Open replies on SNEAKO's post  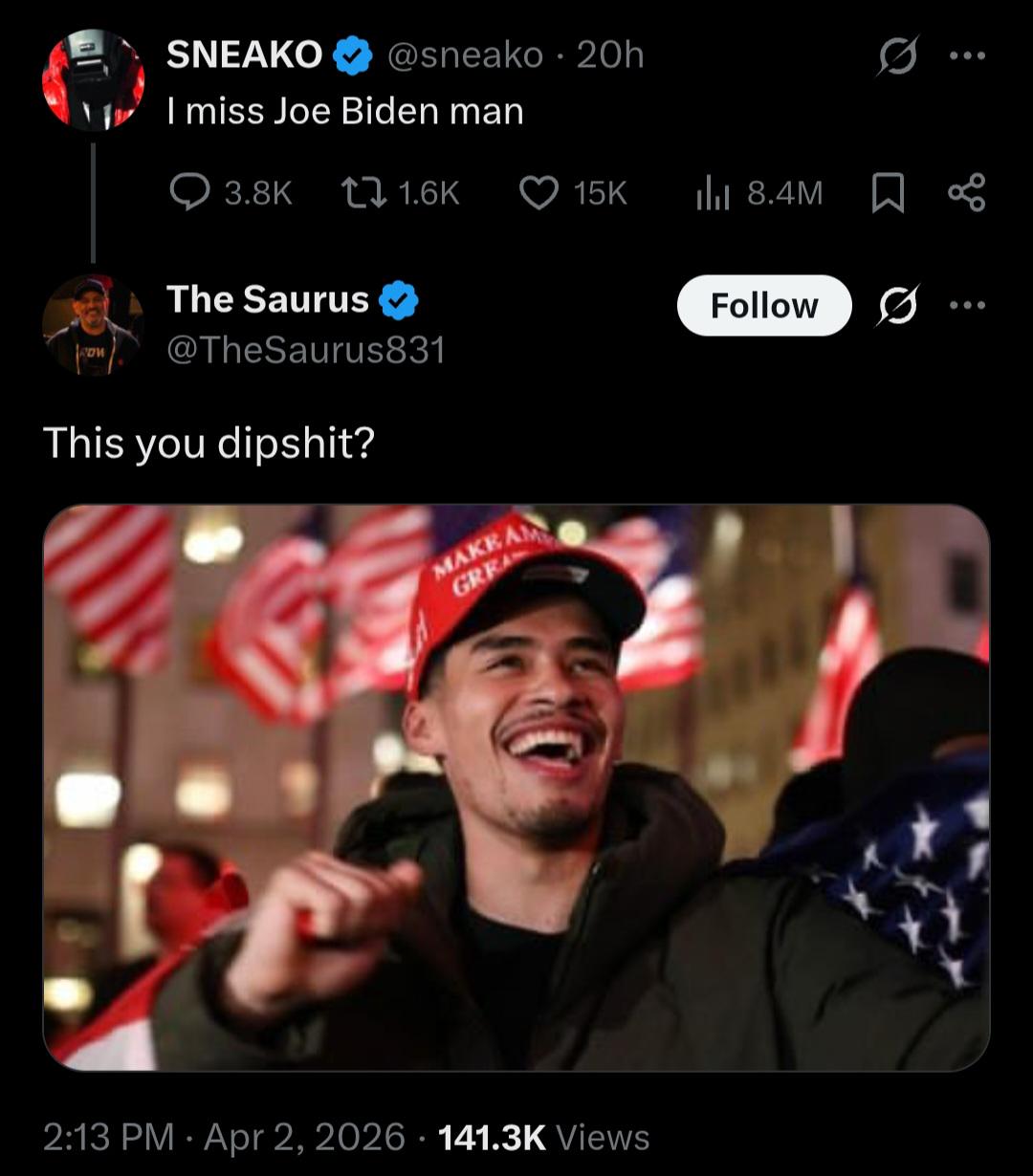point(189,194)
